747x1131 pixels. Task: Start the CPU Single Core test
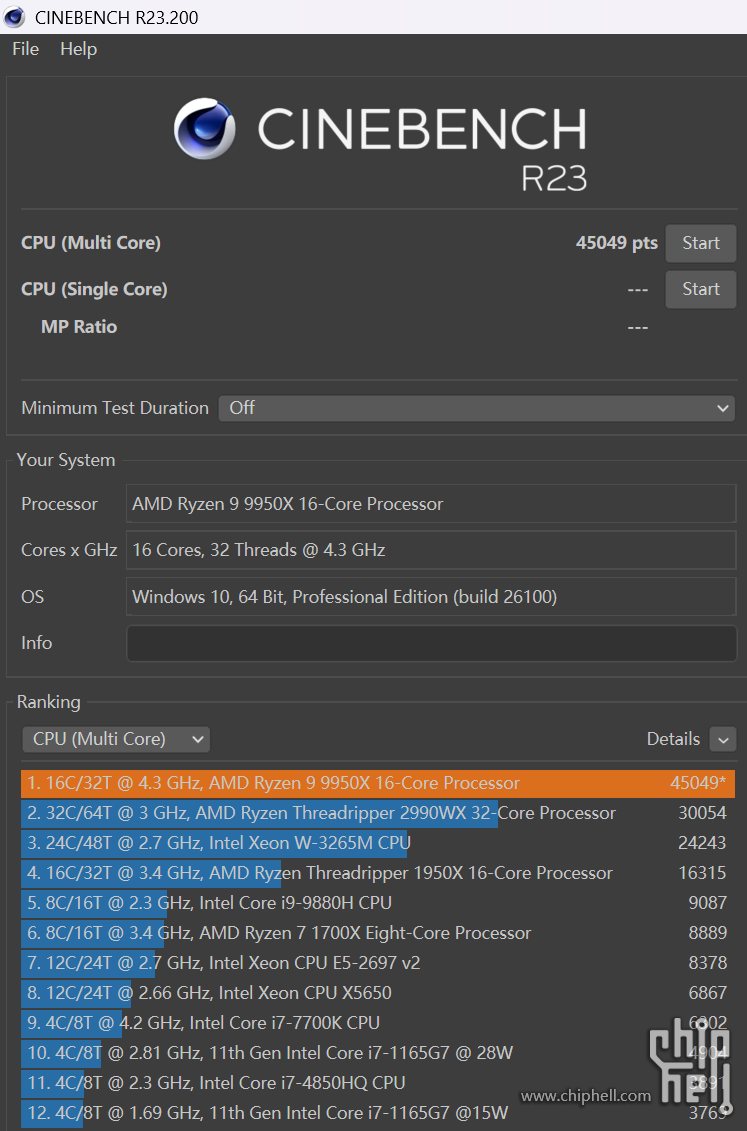click(701, 289)
